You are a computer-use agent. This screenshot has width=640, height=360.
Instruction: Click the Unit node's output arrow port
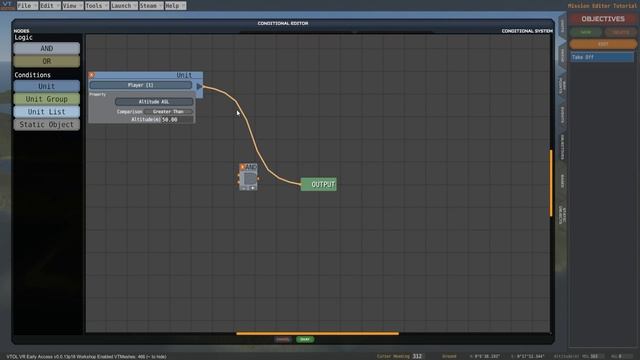pos(199,86)
